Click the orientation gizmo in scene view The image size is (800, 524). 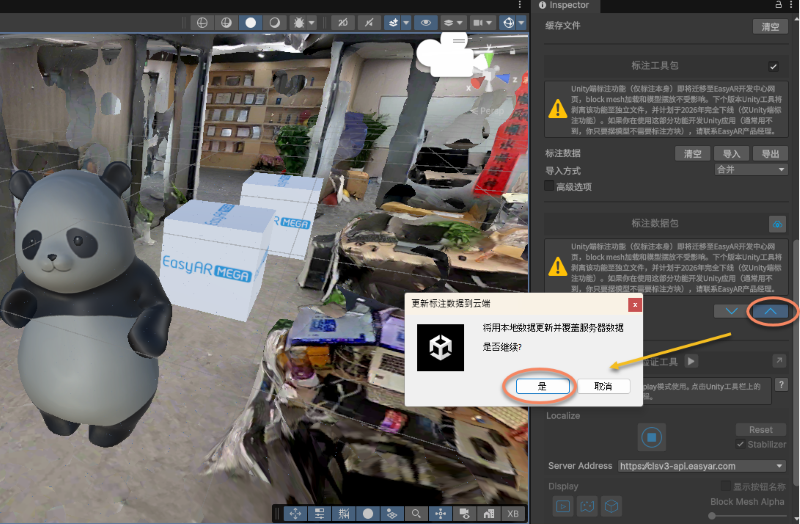click(x=489, y=77)
